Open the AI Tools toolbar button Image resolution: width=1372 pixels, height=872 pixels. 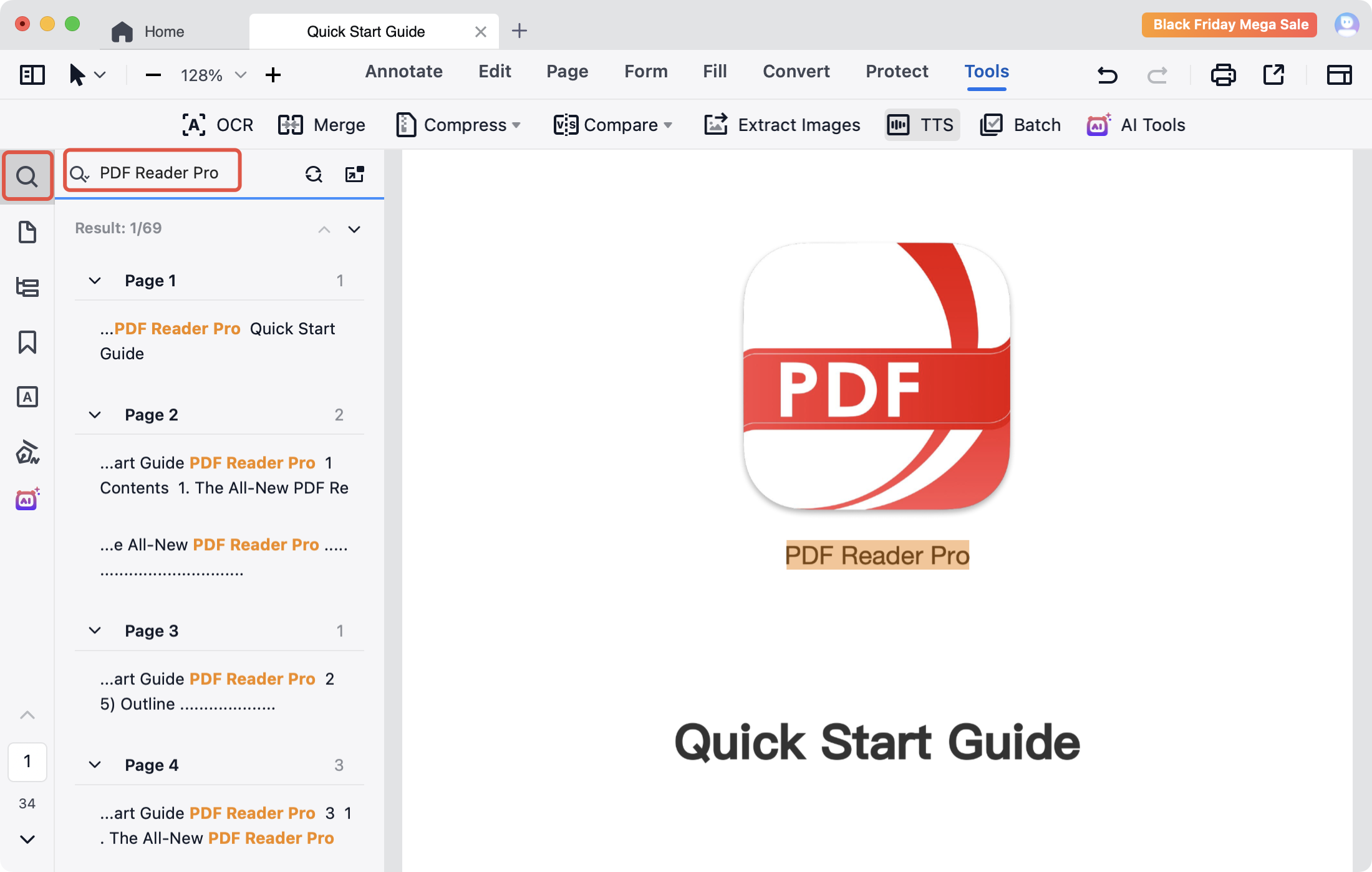coord(1136,125)
